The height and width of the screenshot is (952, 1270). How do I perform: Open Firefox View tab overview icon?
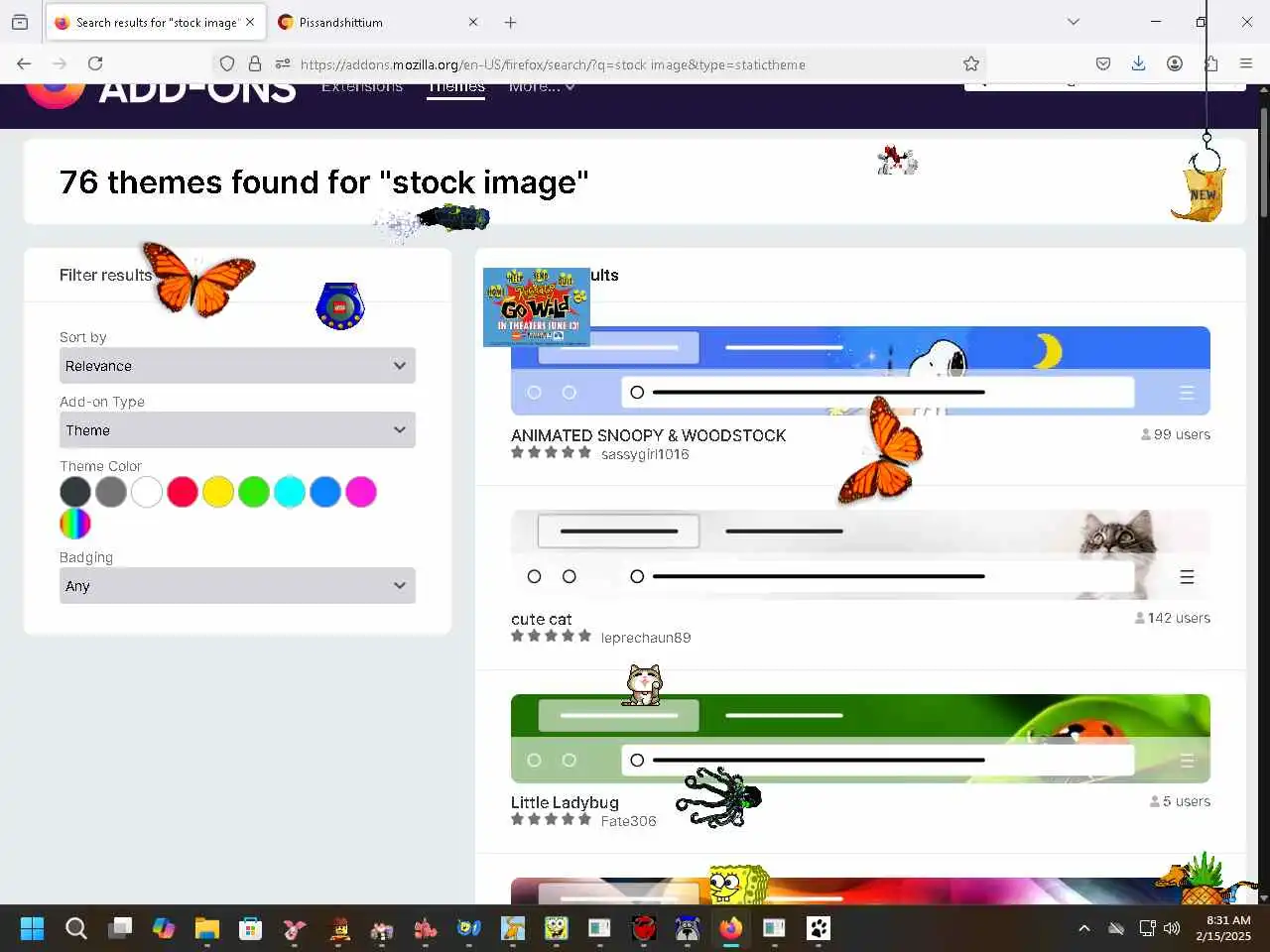20,22
